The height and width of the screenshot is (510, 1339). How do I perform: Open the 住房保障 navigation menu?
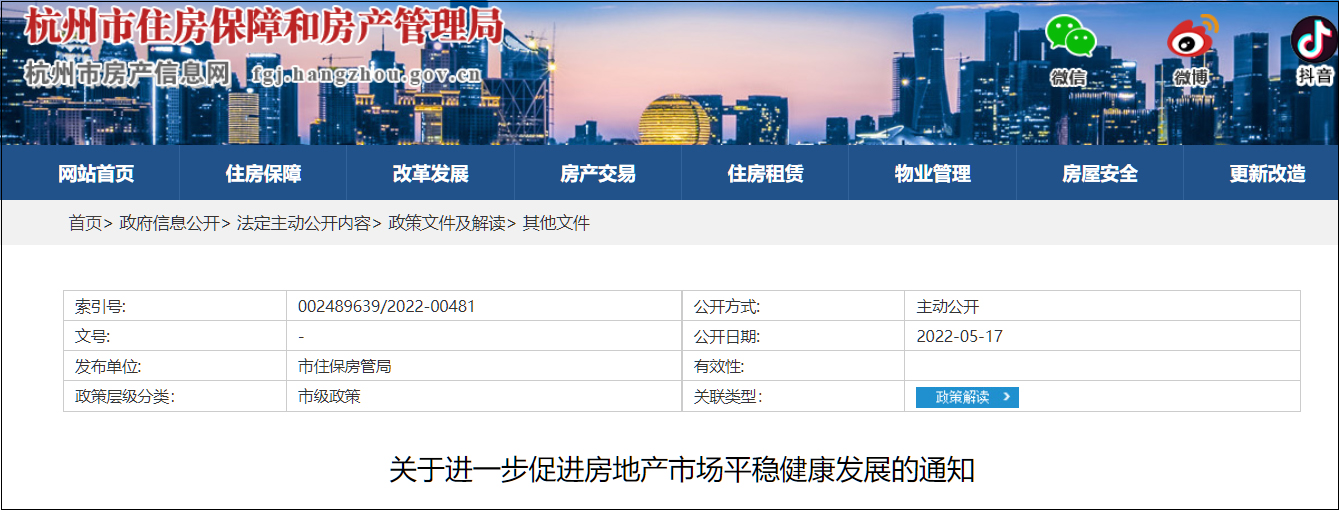[x=263, y=173]
